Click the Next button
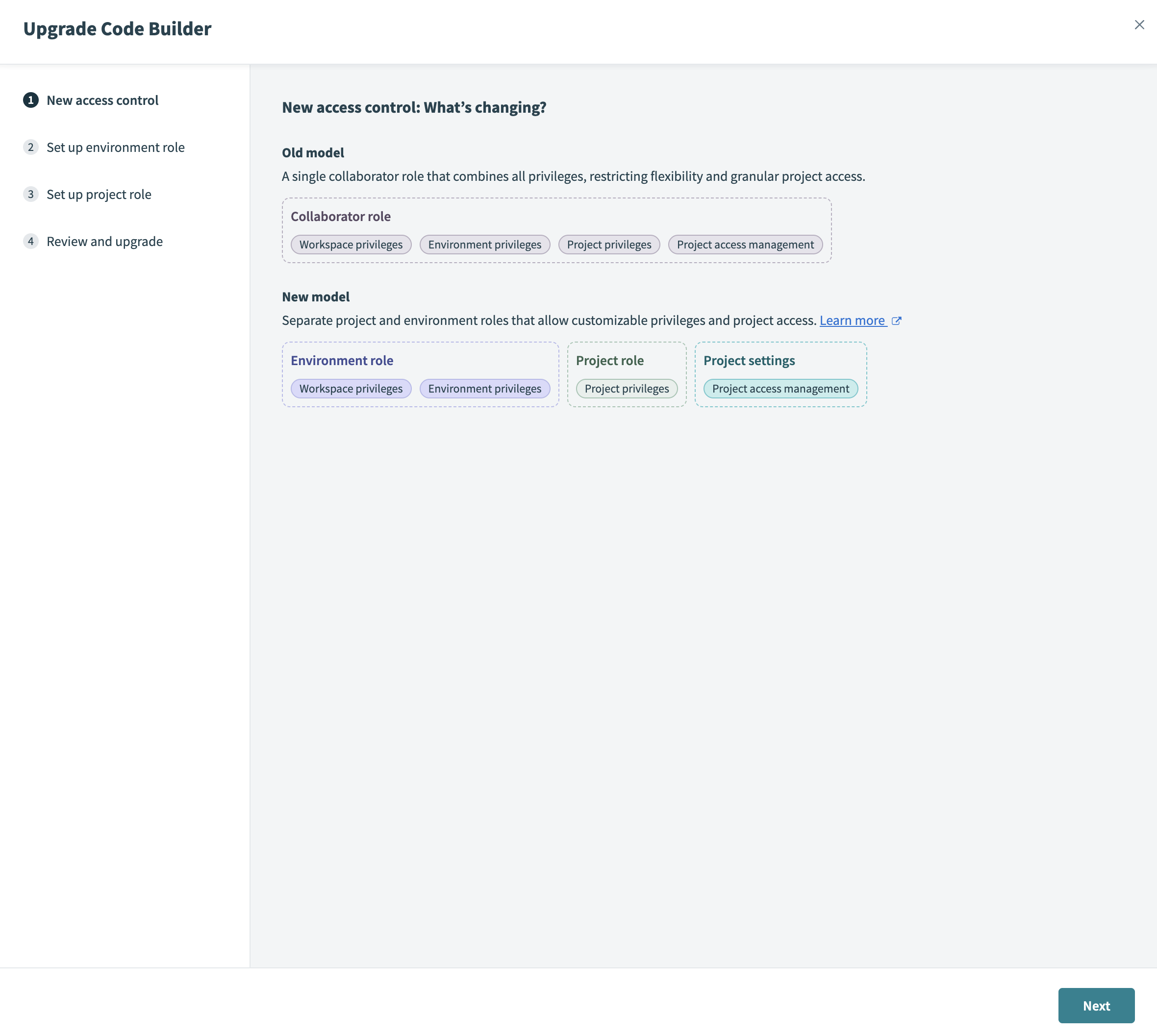Image resolution: width=1157 pixels, height=1036 pixels. click(x=1096, y=1005)
